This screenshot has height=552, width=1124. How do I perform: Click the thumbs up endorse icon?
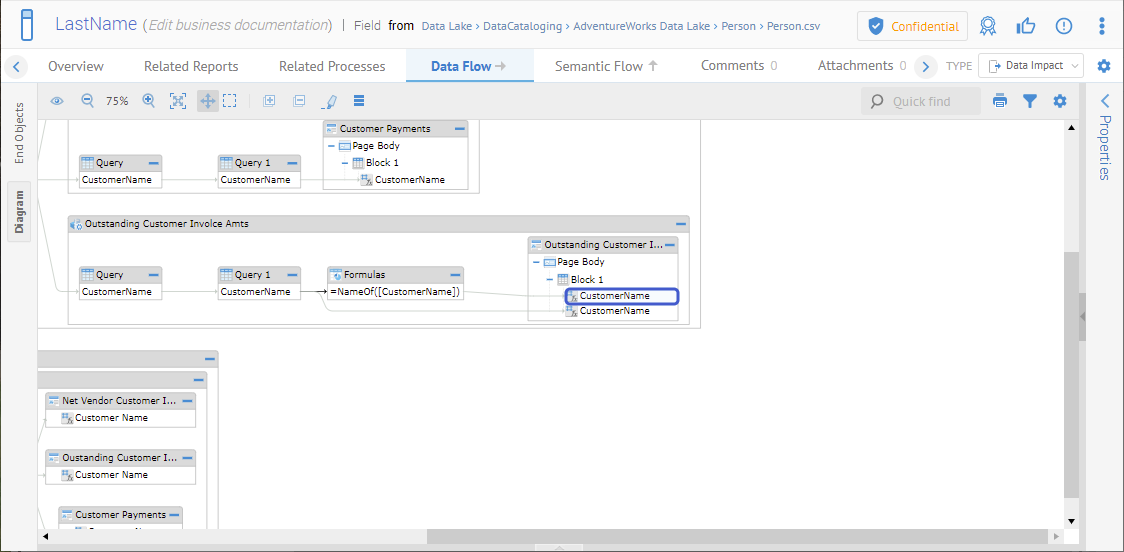[1026, 26]
